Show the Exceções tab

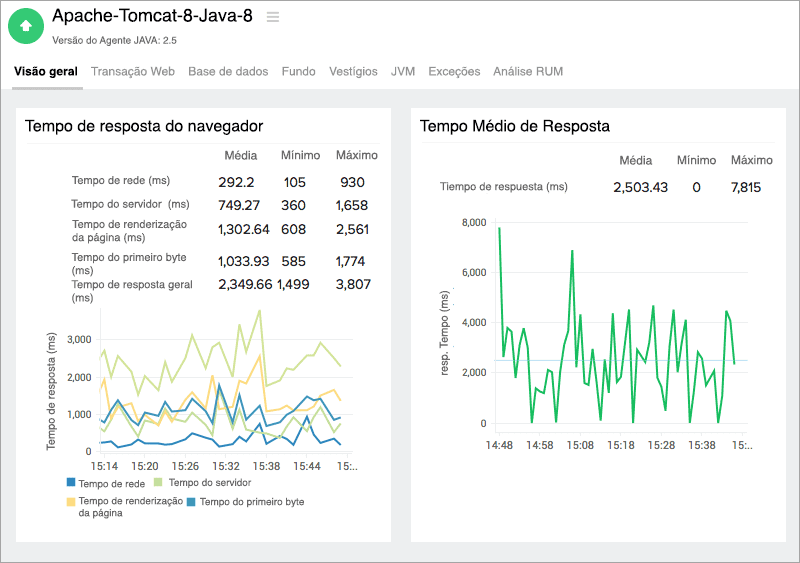click(454, 72)
